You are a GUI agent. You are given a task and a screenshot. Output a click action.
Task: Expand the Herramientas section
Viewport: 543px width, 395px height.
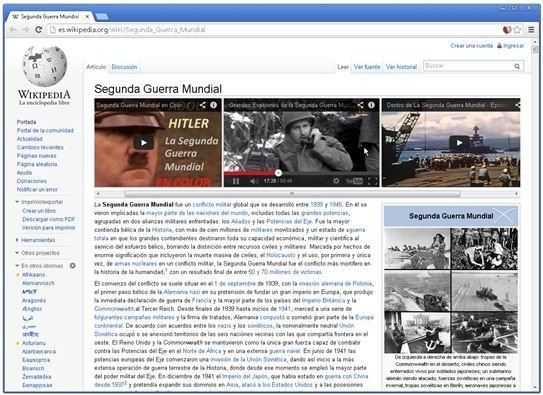[x=17, y=240]
